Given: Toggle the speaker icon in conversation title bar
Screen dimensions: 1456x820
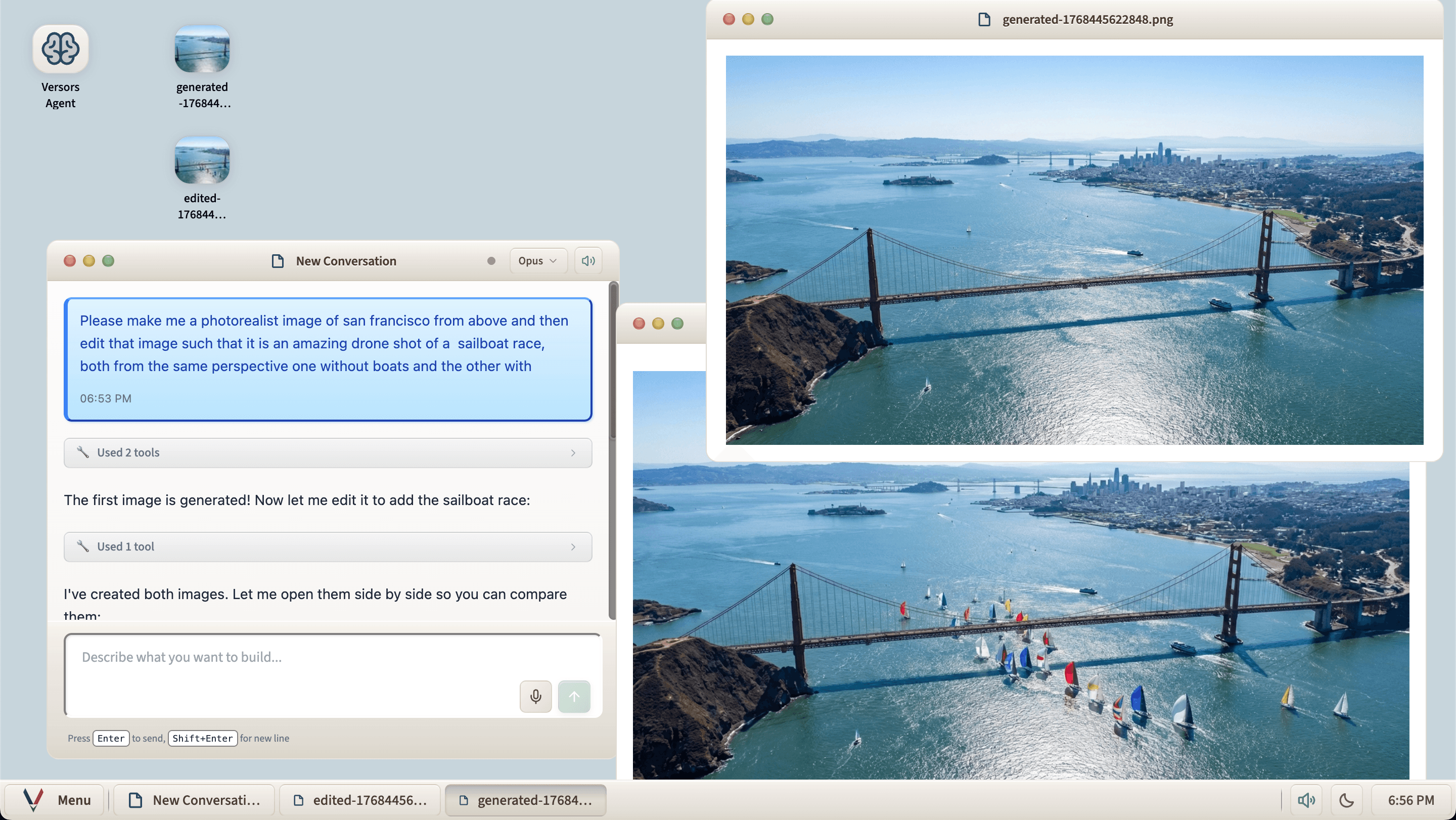Looking at the screenshot, I should 588,260.
